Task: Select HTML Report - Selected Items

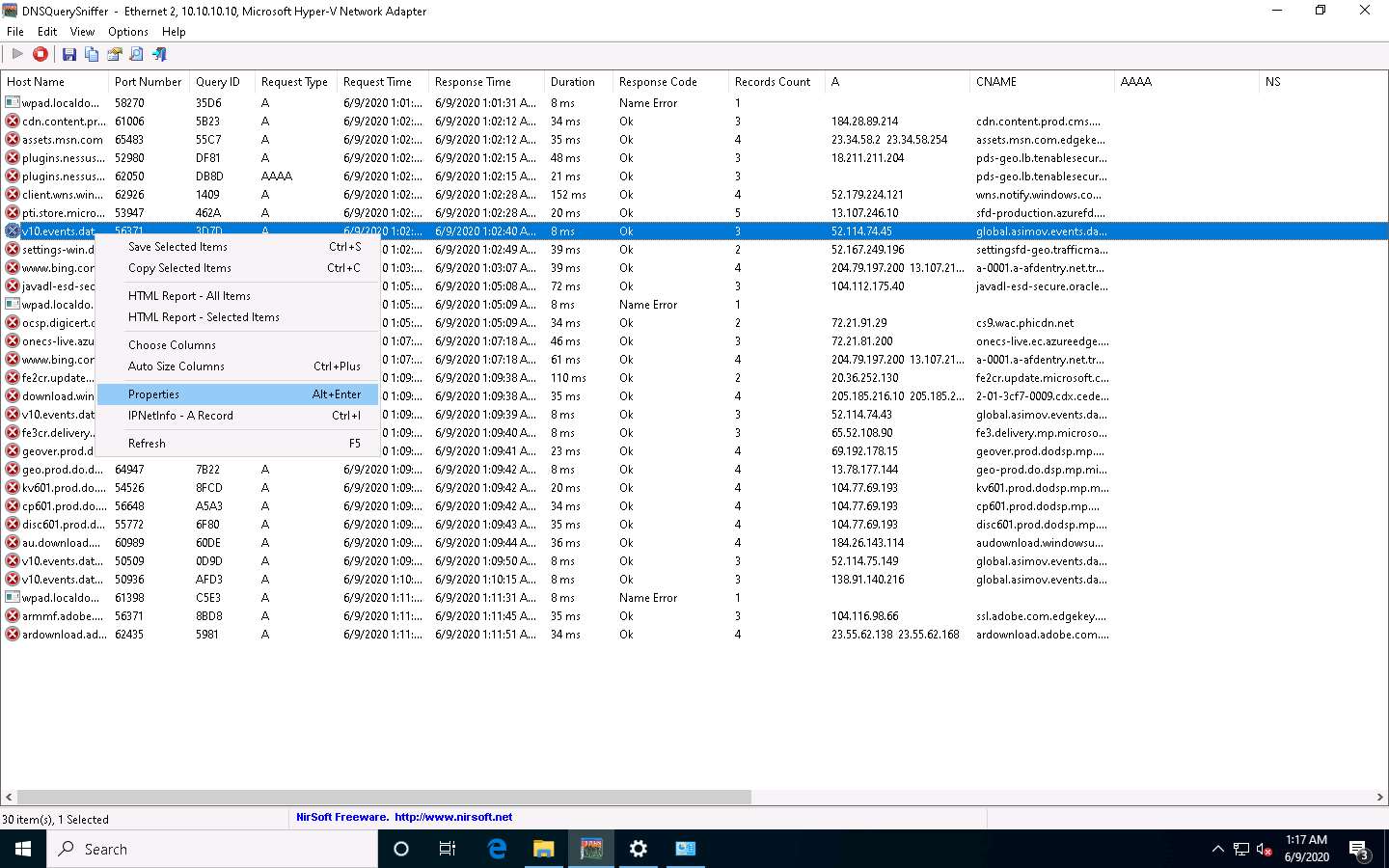Action: point(238,317)
